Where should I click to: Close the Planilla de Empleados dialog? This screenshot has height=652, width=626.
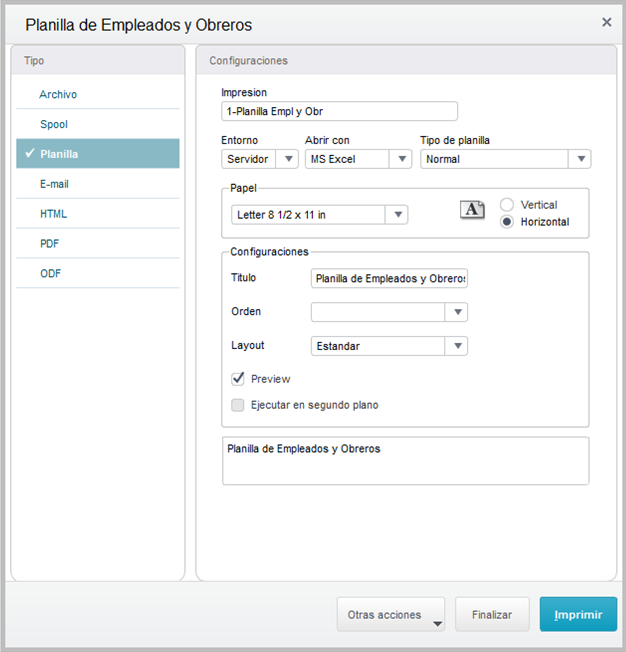click(606, 22)
